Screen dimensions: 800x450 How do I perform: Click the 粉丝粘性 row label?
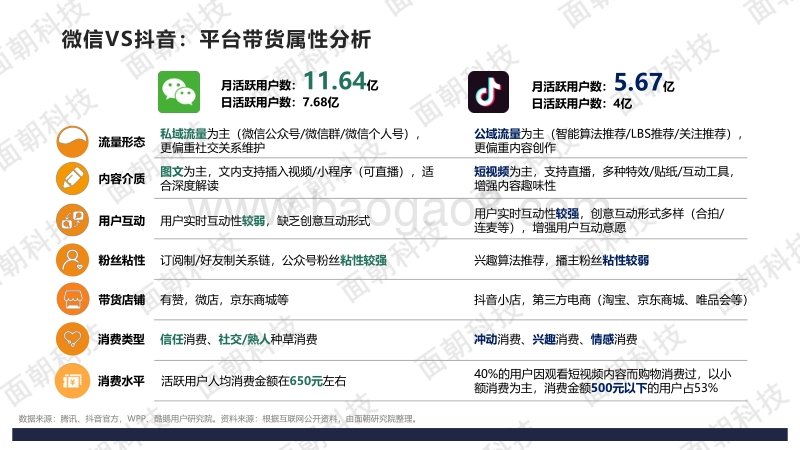point(121,260)
